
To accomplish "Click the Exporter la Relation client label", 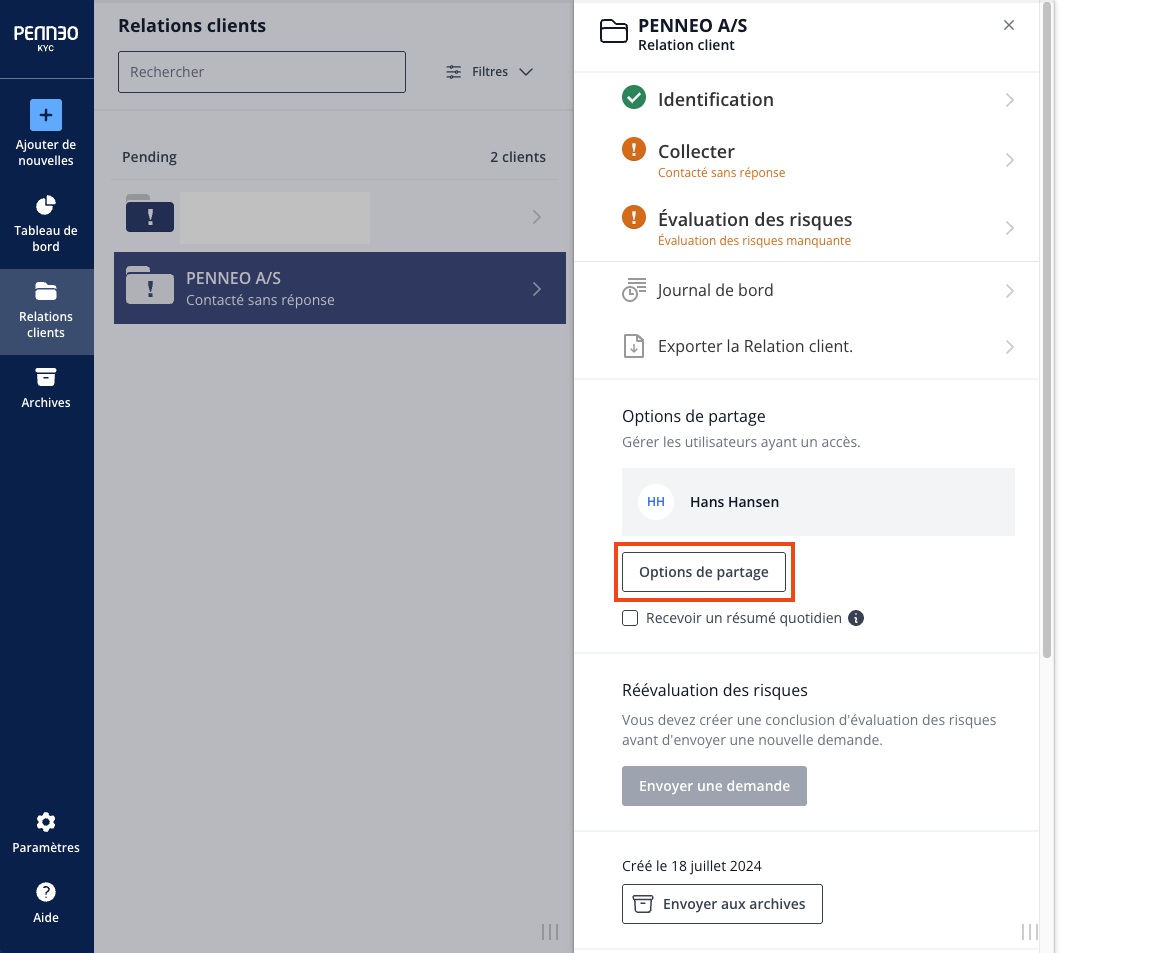I will (x=755, y=346).
